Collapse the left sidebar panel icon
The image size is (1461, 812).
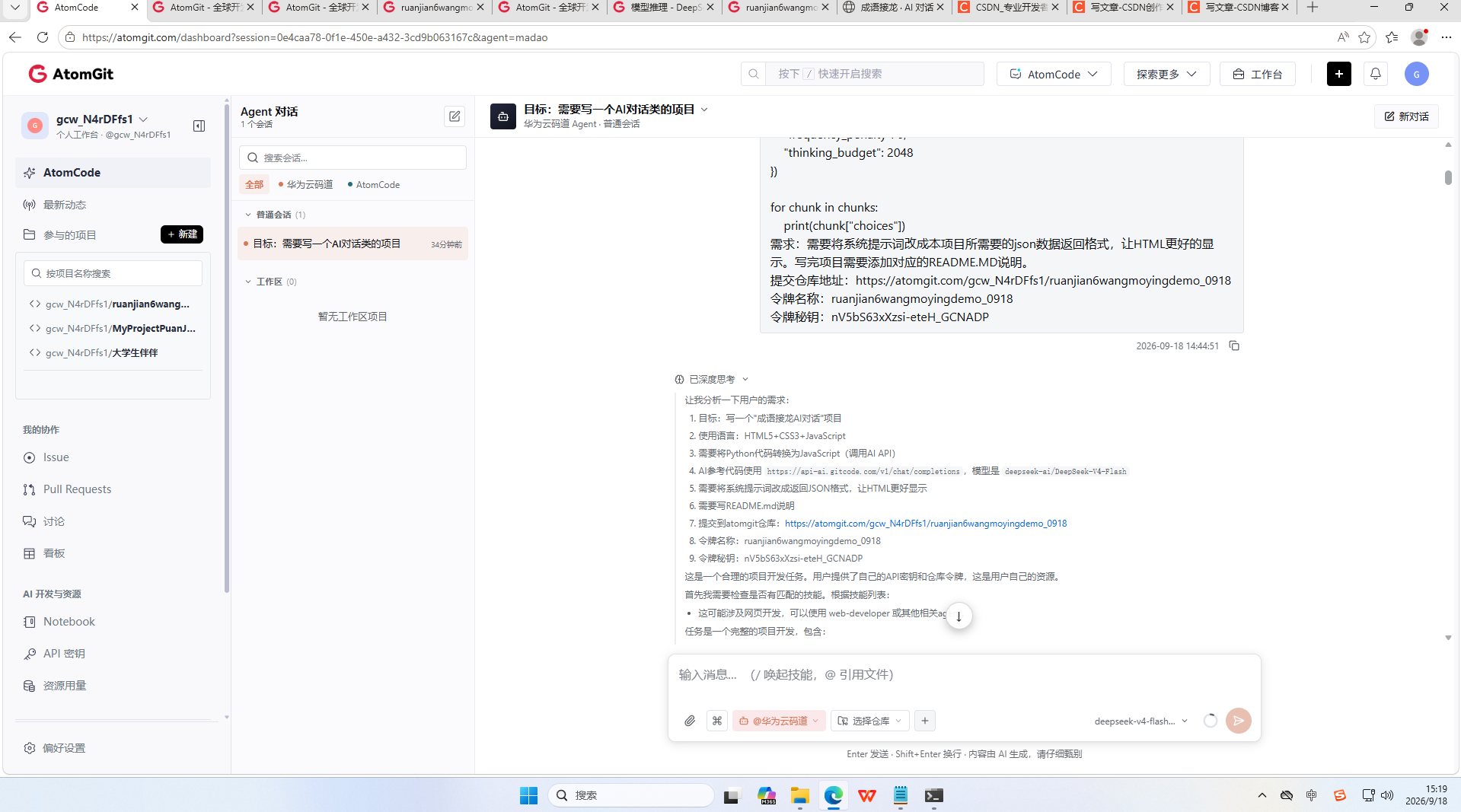click(x=199, y=126)
